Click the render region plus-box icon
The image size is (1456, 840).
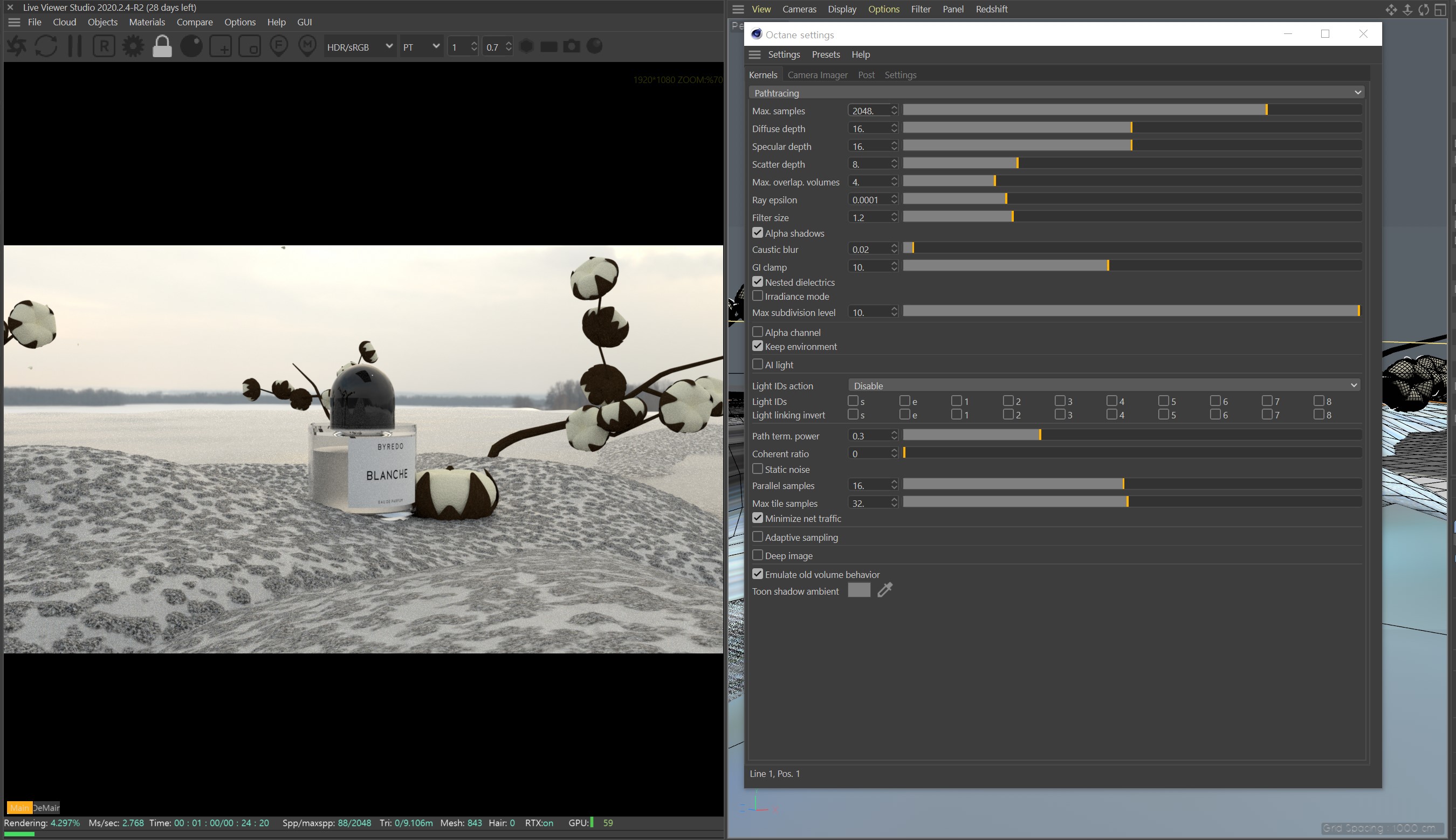tap(221, 46)
